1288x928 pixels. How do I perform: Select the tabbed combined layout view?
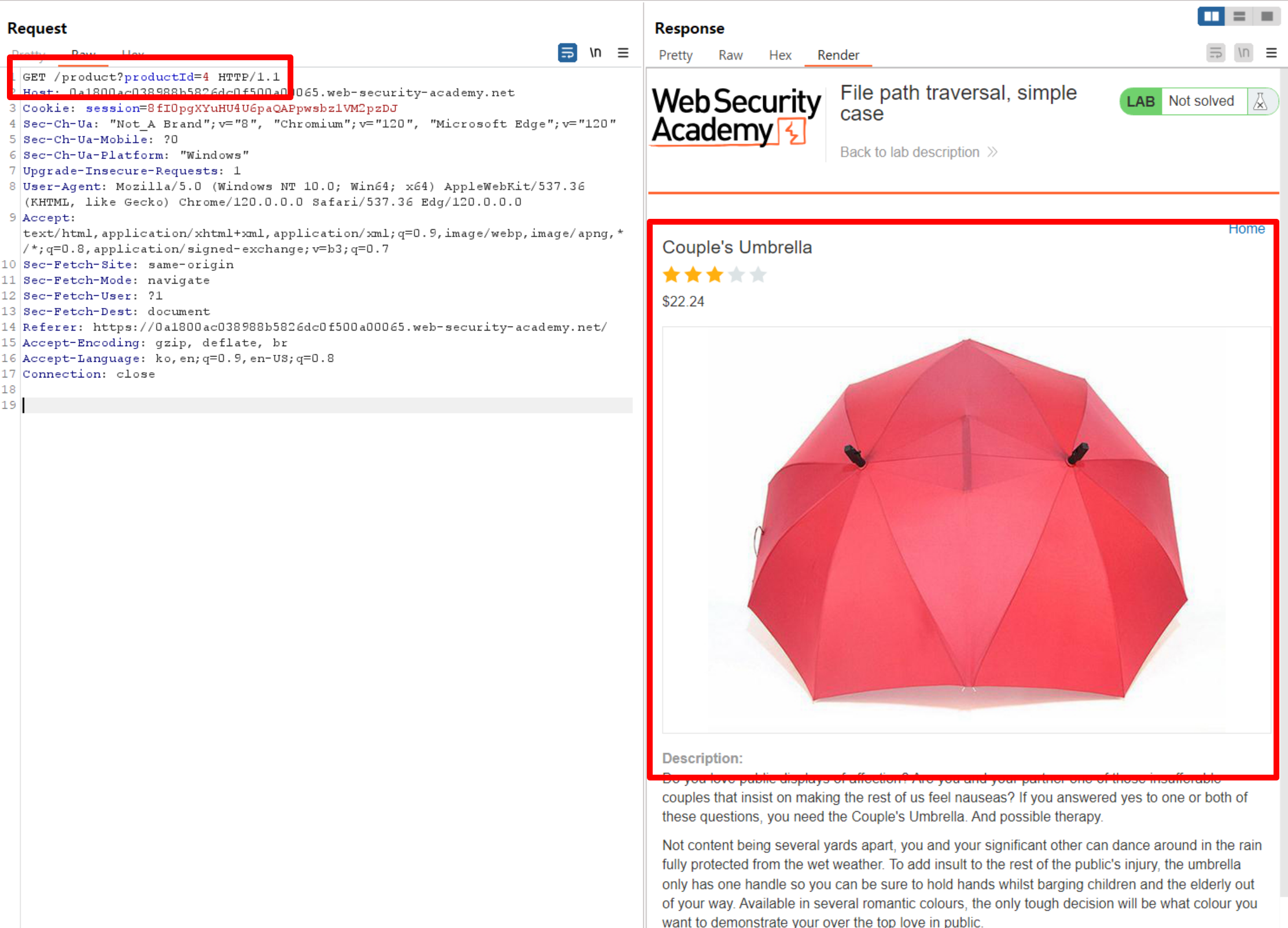pyautogui.click(x=1267, y=16)
